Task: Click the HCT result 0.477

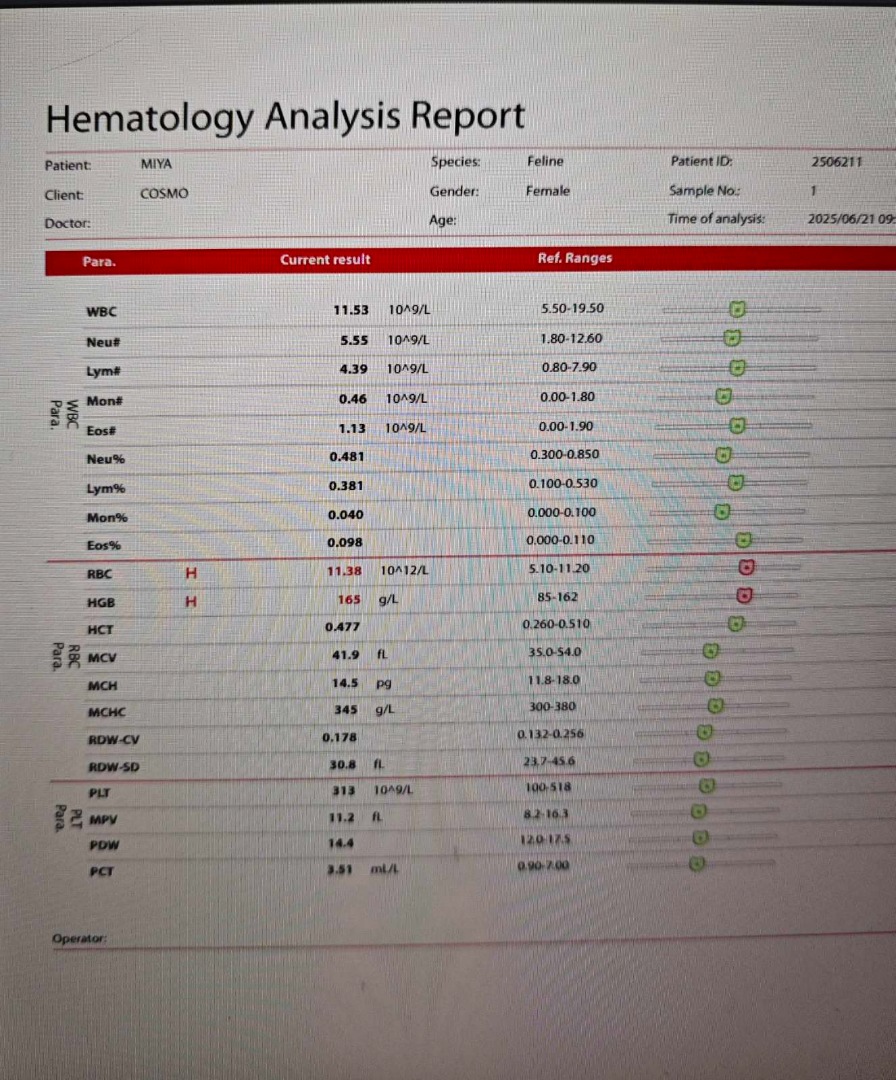Action: 342,627
